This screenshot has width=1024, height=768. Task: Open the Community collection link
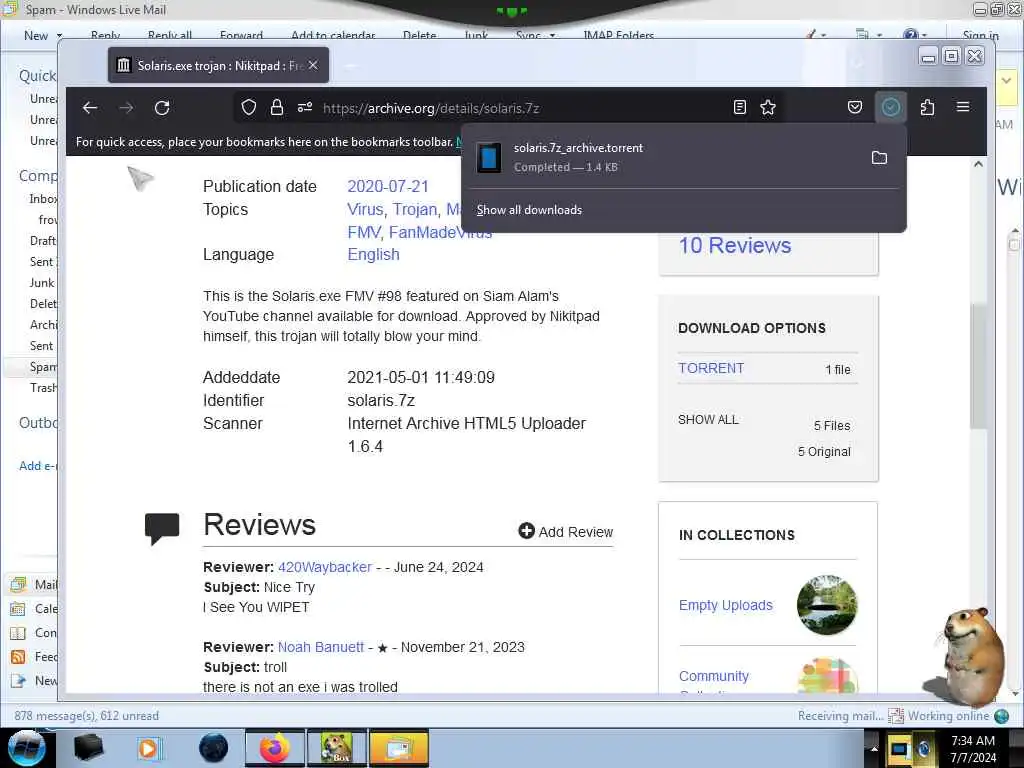tap(714, 676)
